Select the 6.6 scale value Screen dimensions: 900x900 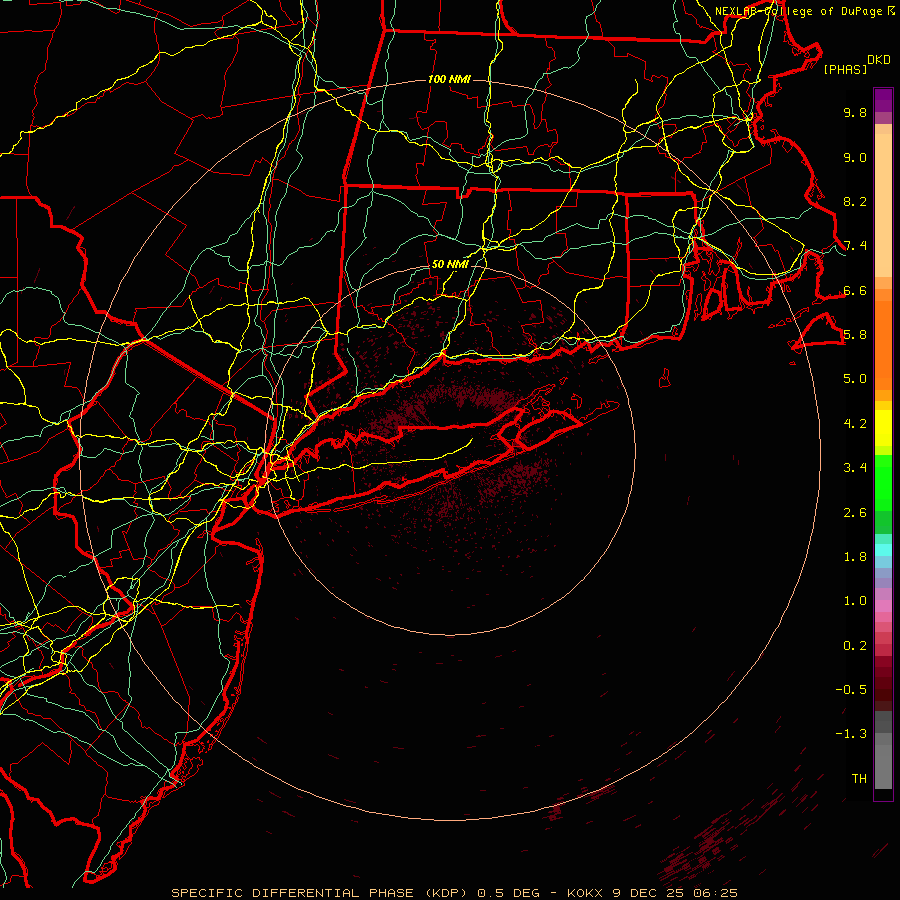[x=855, y=290]
